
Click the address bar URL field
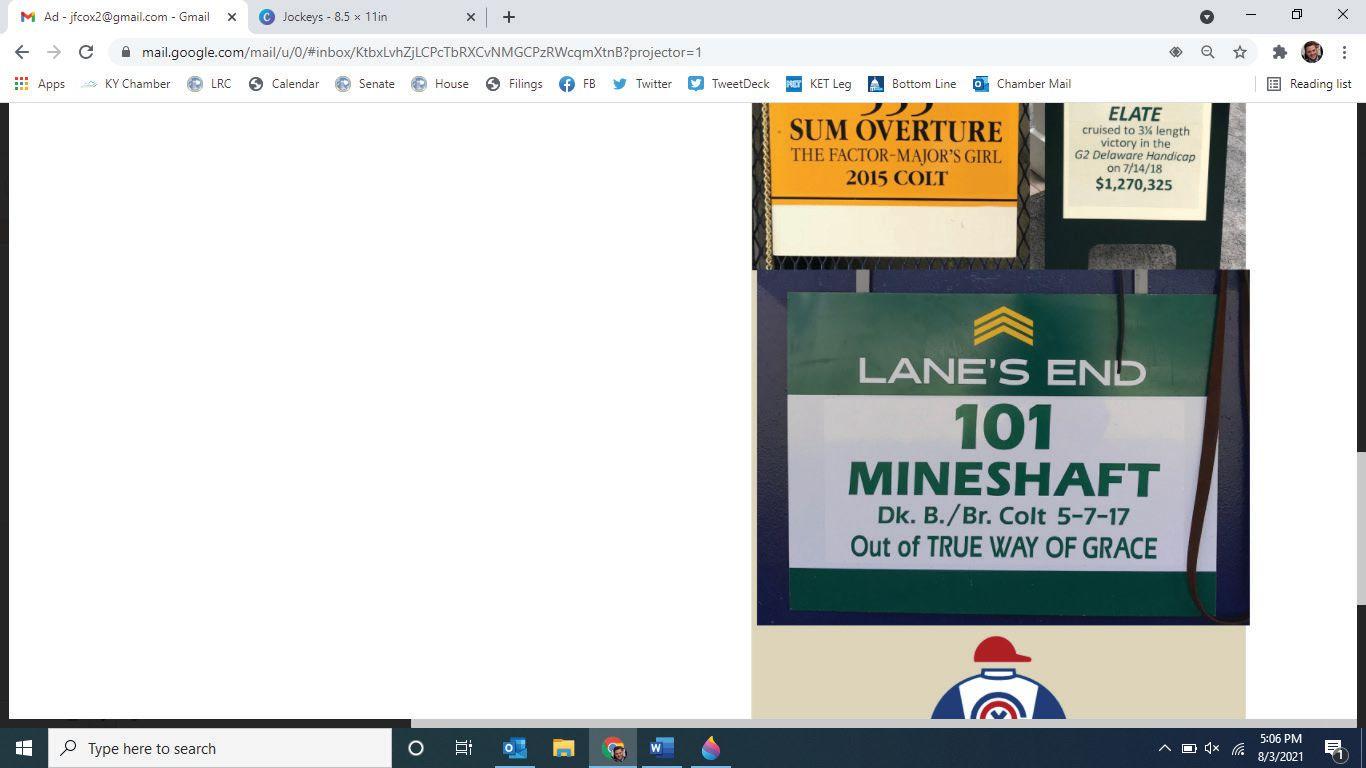(640, 52)
